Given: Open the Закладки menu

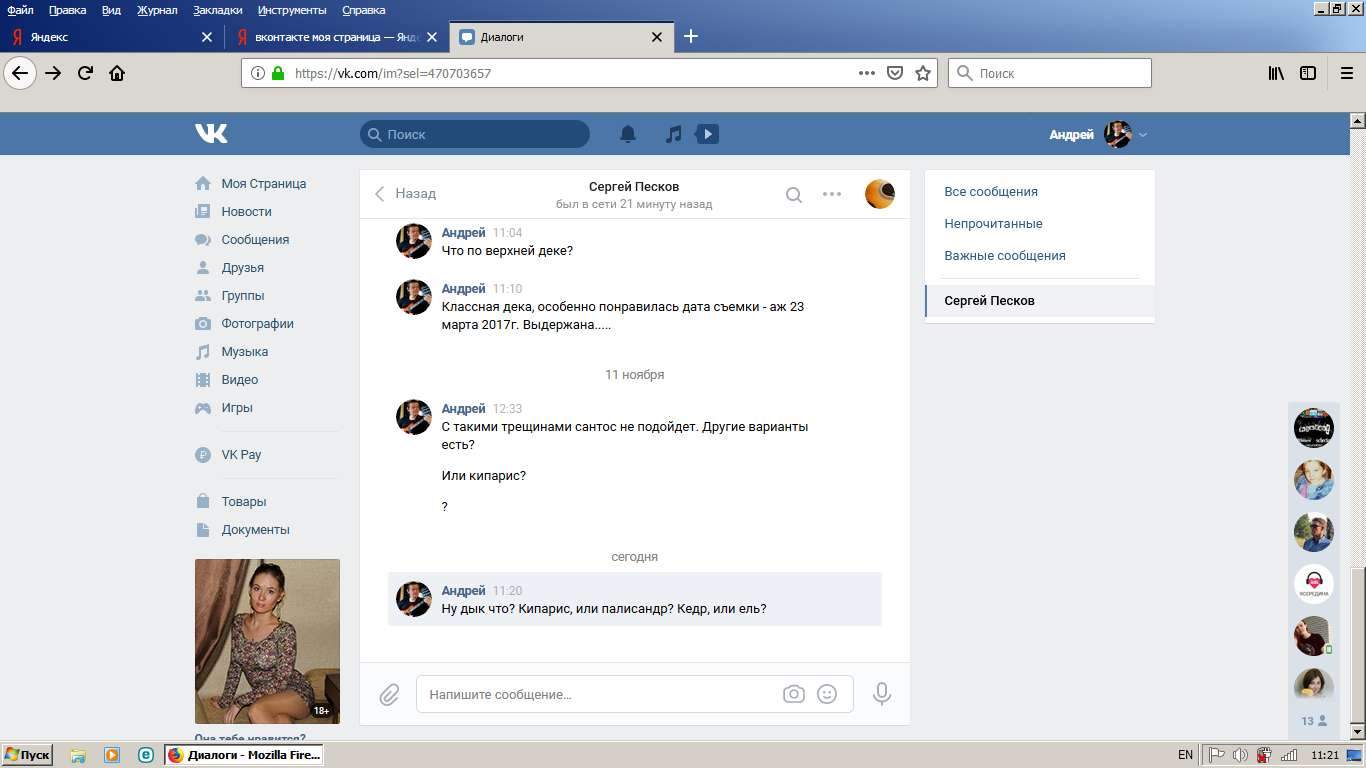Looking at the screenshot, I should tap(218, 10).
